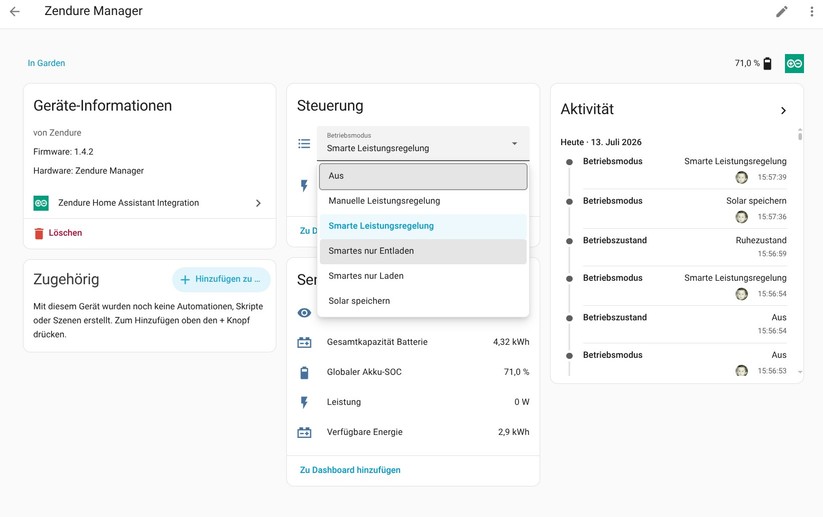Expand Zendure Home Assistant Integration chevron
This screenshot has width=823, height=517.
click(x=258, y=203)
